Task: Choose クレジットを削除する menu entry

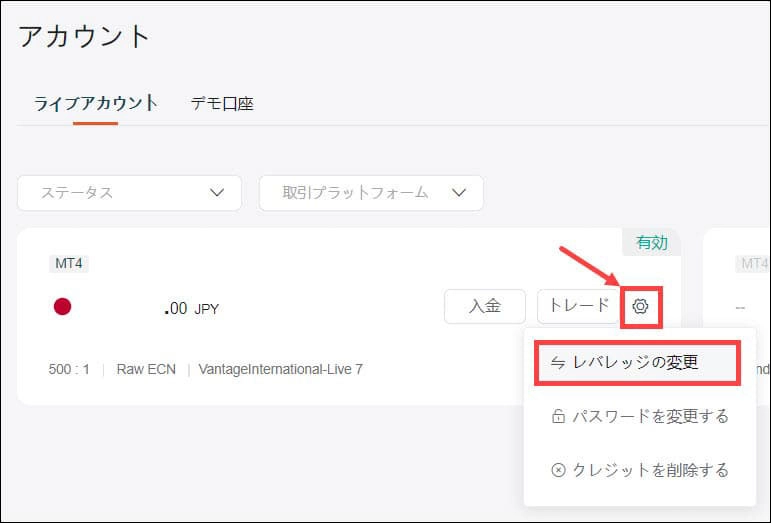Action: 649,470
